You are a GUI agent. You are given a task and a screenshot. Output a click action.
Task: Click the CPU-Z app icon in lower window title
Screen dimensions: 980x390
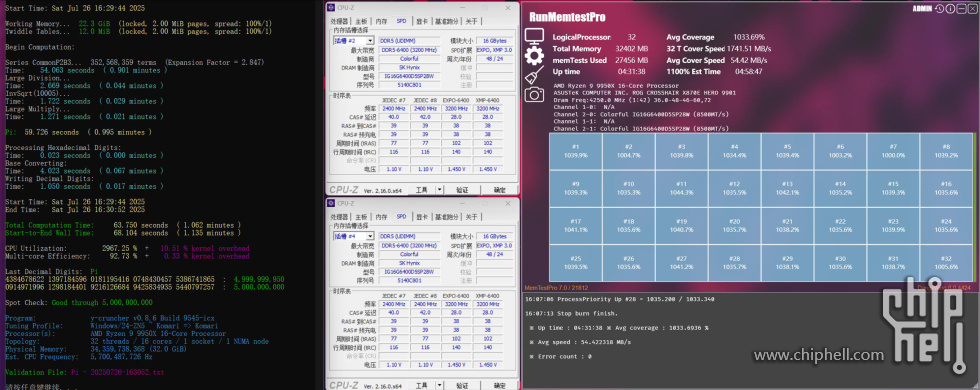tap(332, 203)
